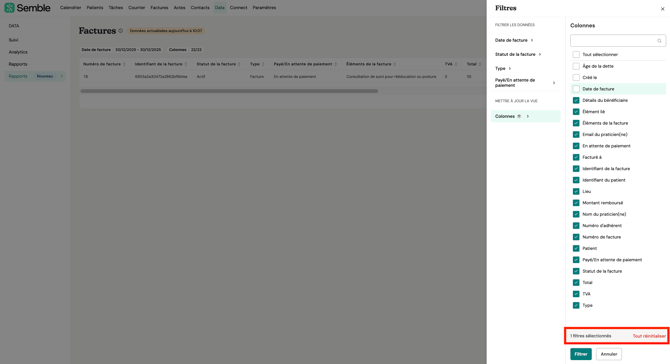Tick the Date de facture column checkbox

click(x=576, y=89)
